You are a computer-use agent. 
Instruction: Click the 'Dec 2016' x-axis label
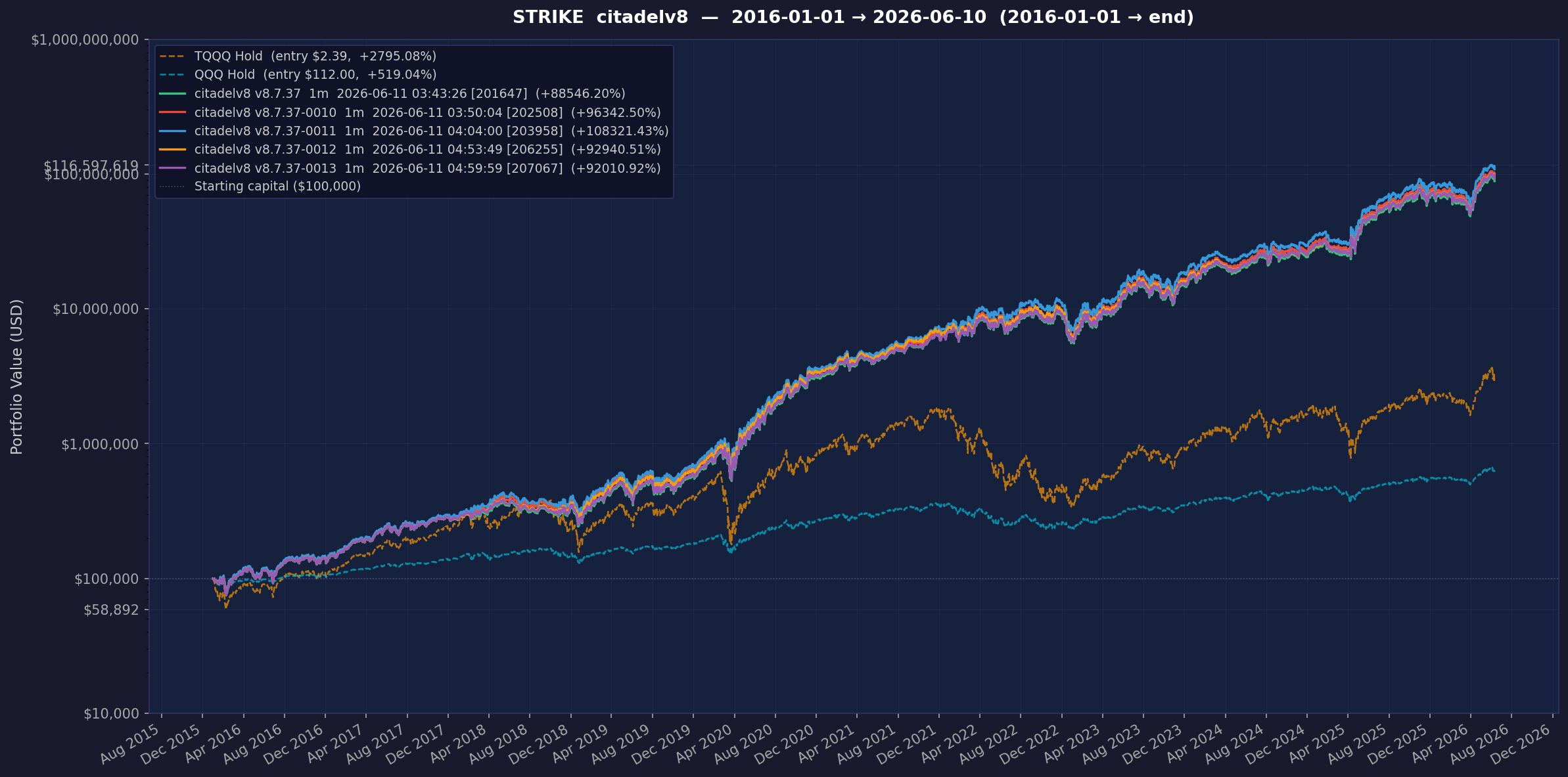[294, 744]
